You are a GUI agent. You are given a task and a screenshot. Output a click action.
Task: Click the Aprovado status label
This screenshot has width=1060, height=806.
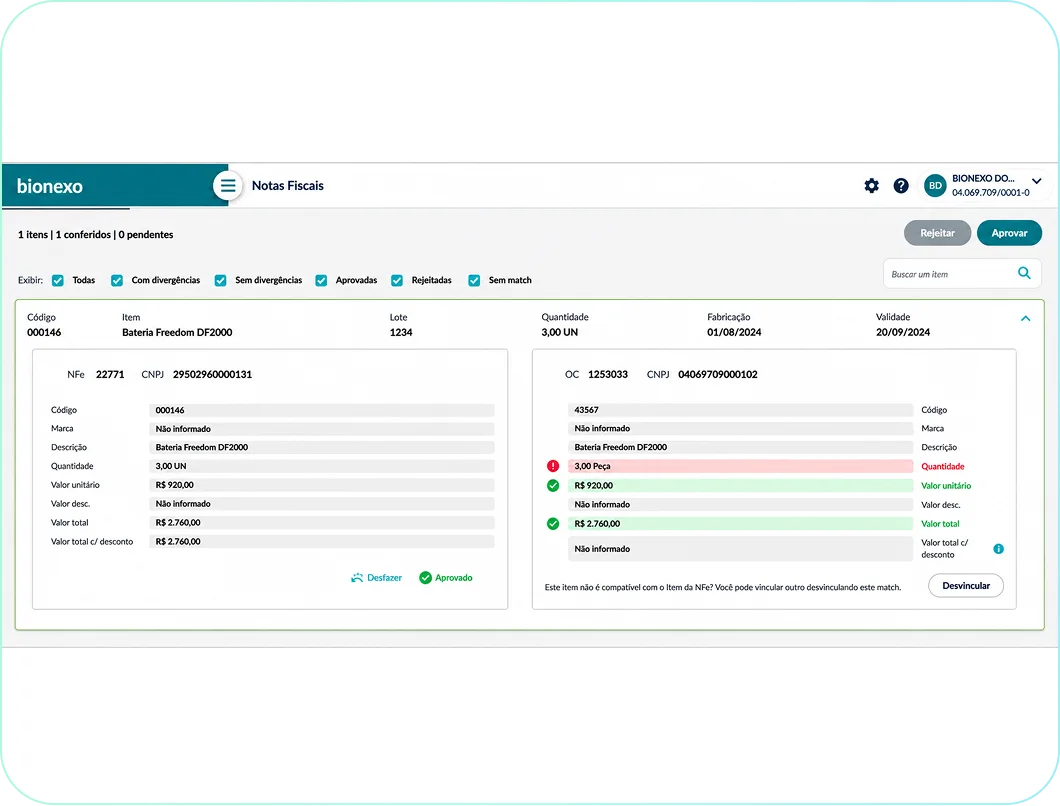454,577
